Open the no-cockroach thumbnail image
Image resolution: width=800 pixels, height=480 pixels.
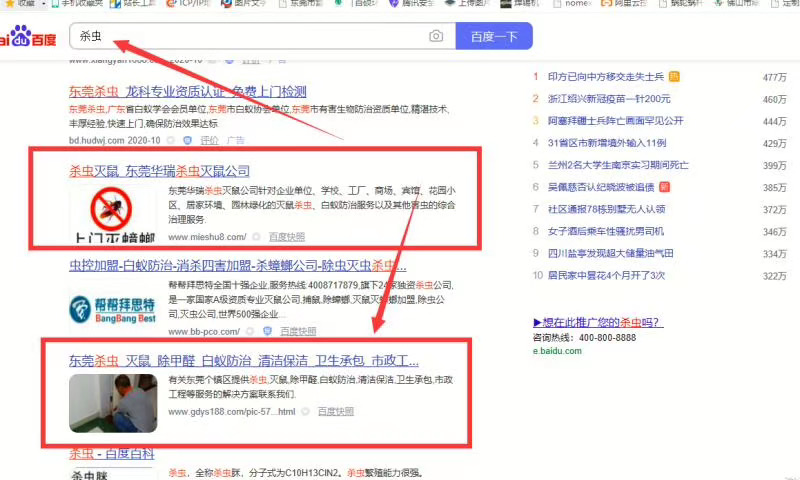[113, 212]
